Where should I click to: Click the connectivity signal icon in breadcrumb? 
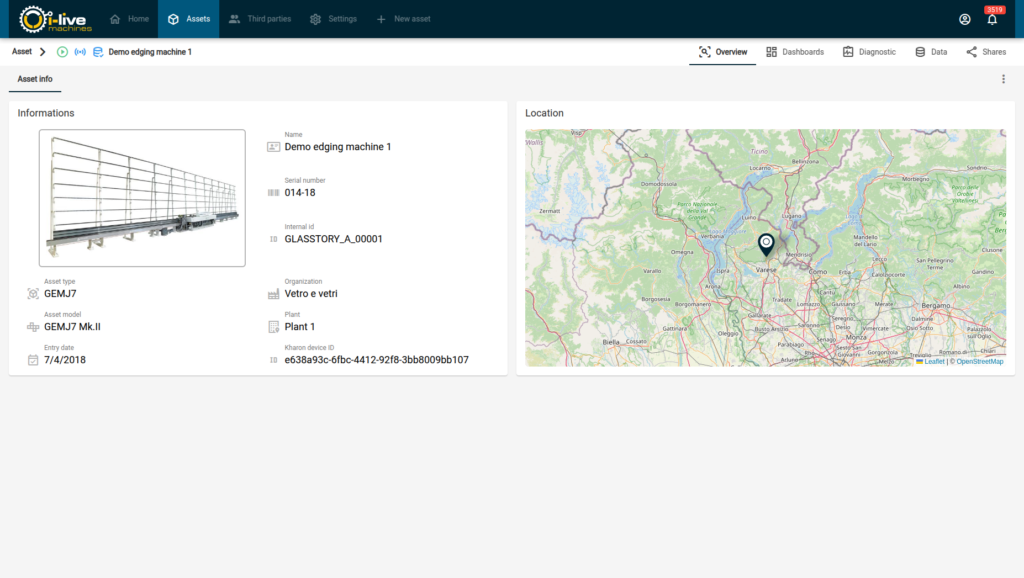80,52
